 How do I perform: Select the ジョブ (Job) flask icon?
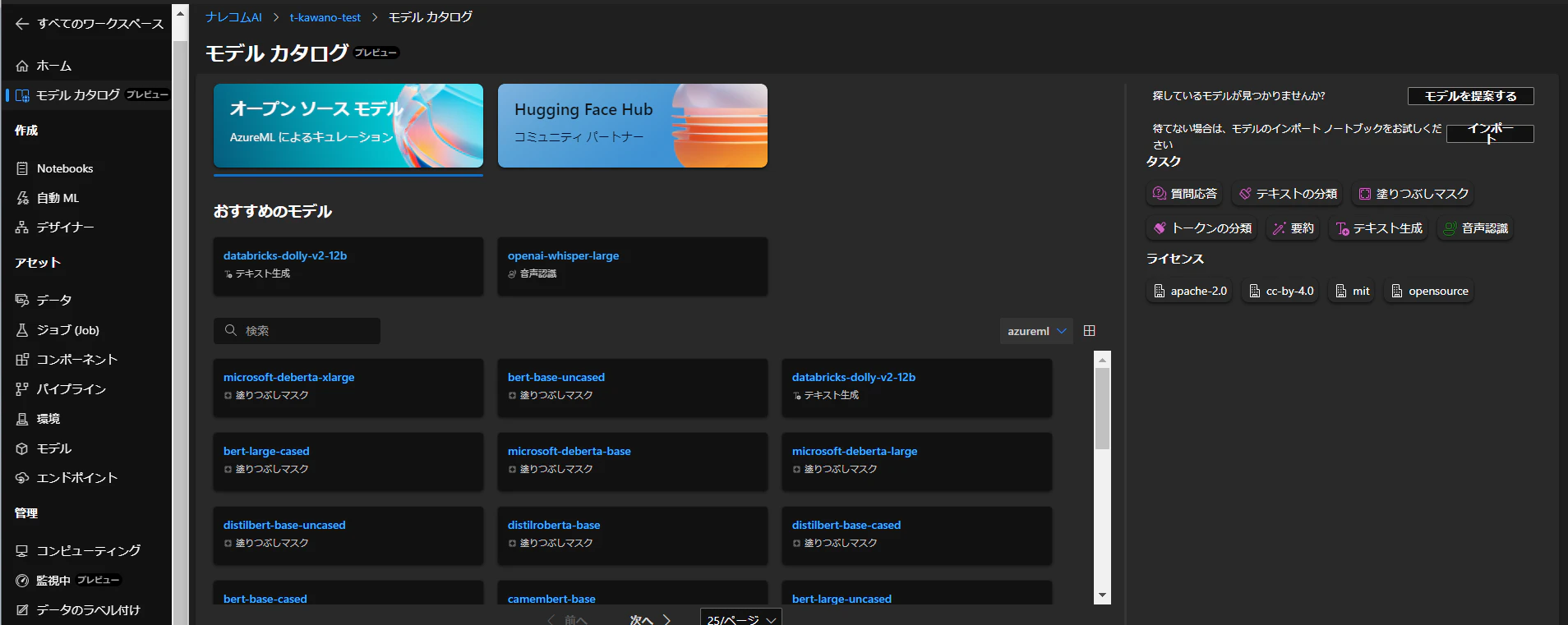click(22, 330)
